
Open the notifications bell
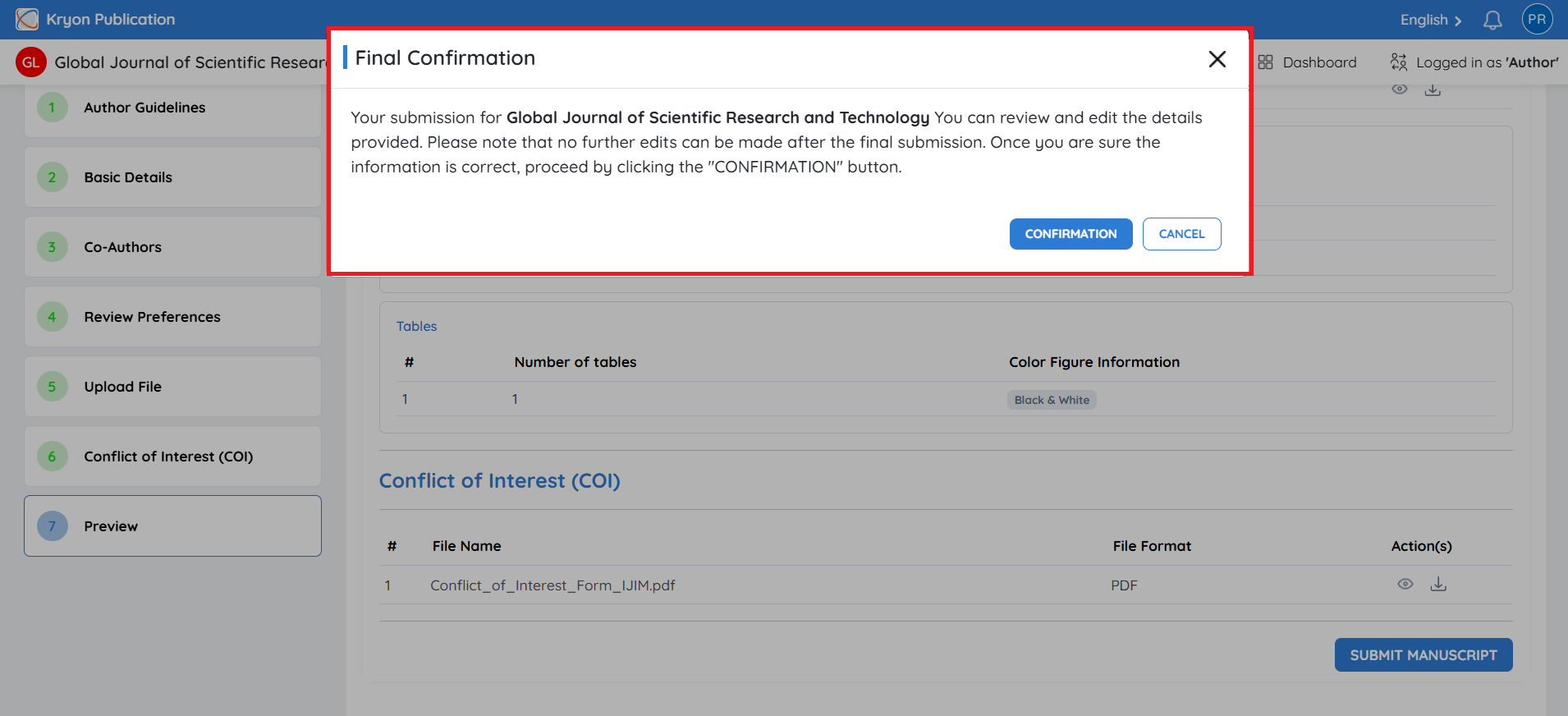[x=1492, y=20]
